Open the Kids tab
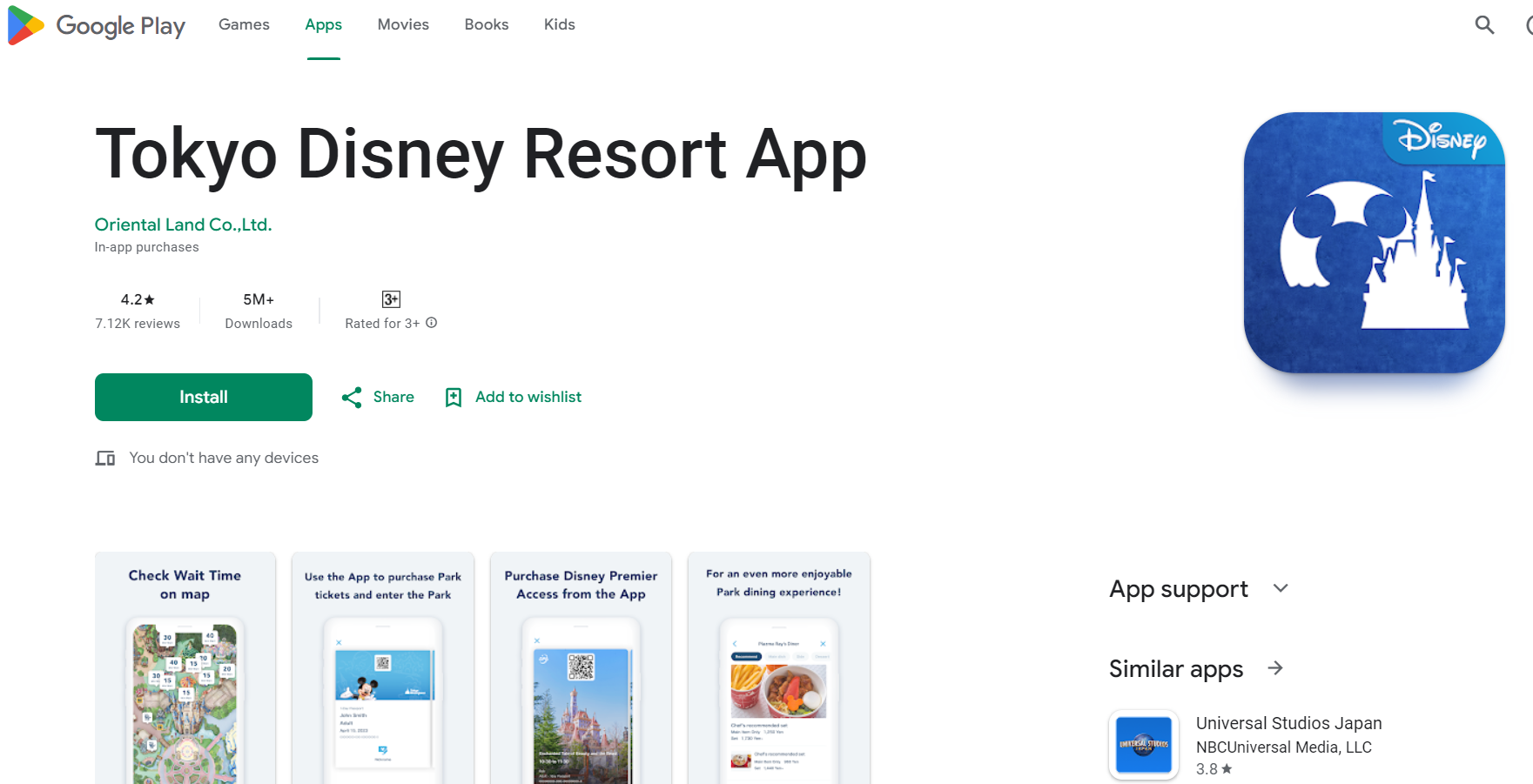 click(560, 24)
